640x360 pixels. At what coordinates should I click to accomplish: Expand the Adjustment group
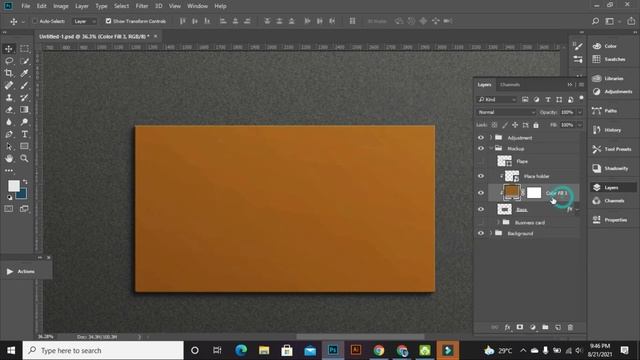coord(491,138)
